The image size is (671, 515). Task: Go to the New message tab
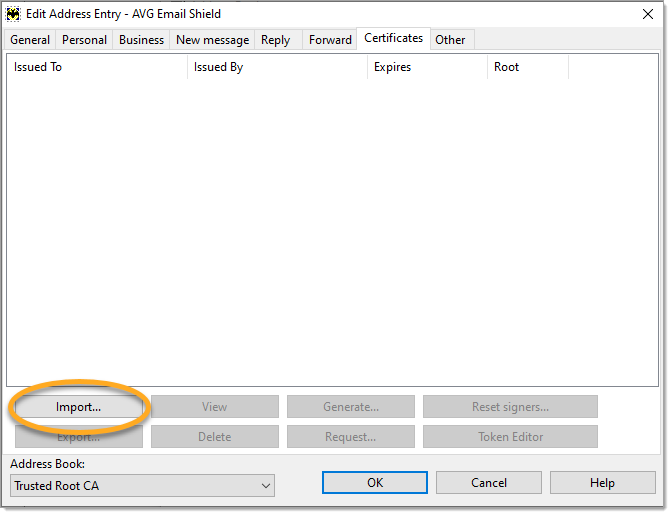point(212,40)
